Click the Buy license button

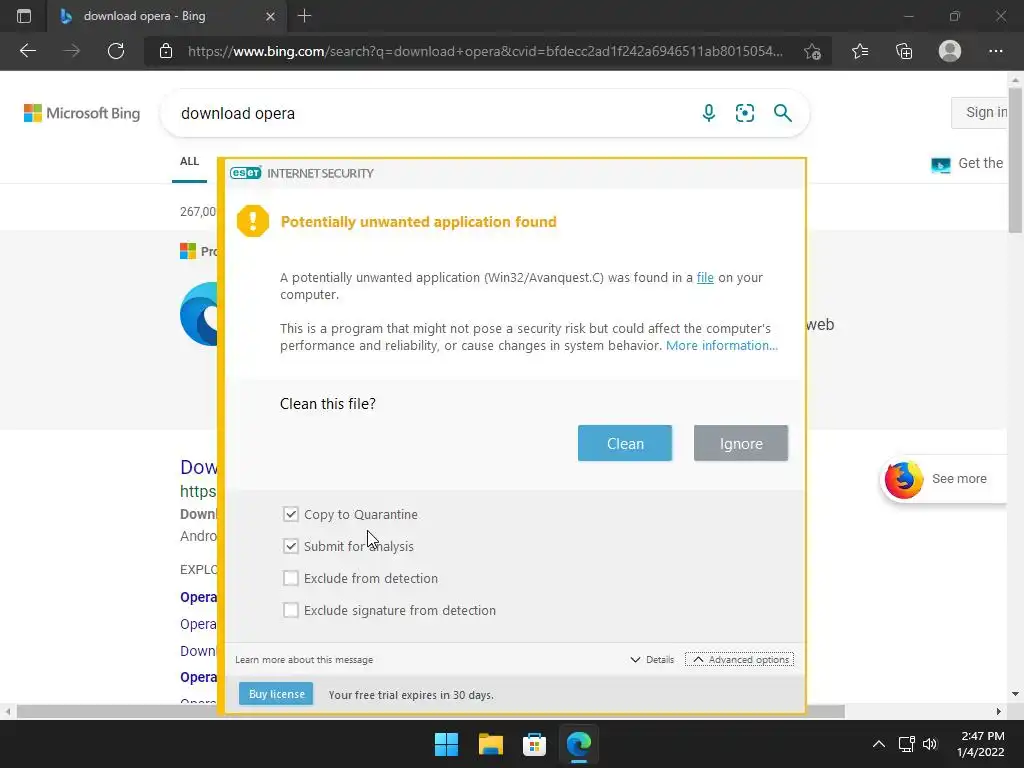tap(276, 694)
